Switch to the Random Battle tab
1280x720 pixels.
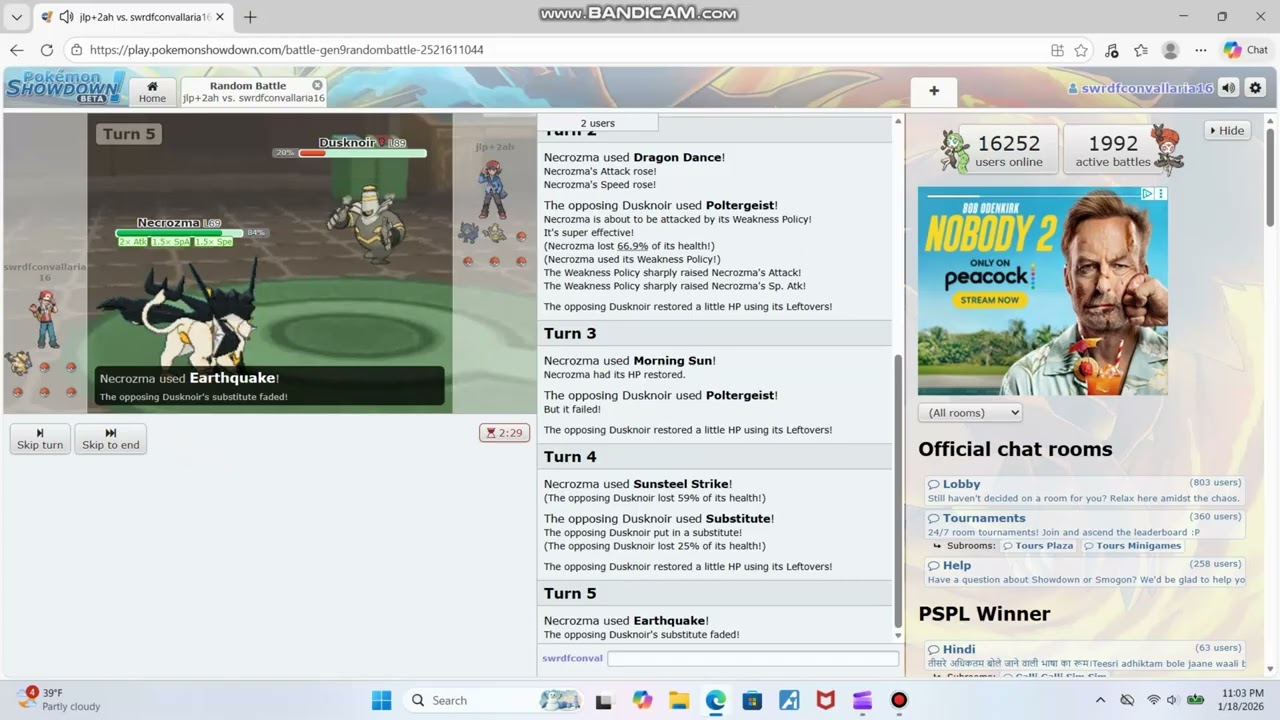pos(253,92)
